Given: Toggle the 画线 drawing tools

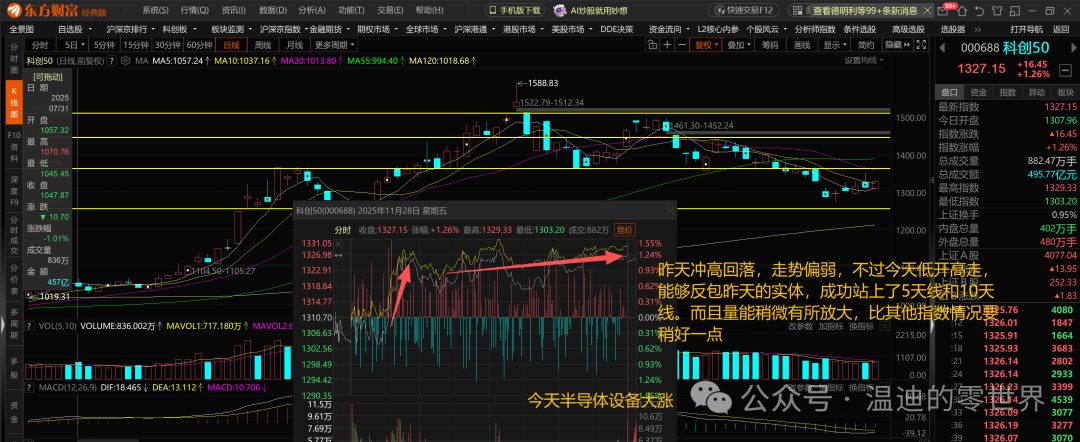Looking at the screenshot, I should pyautogui.click(x=802, y=45).
